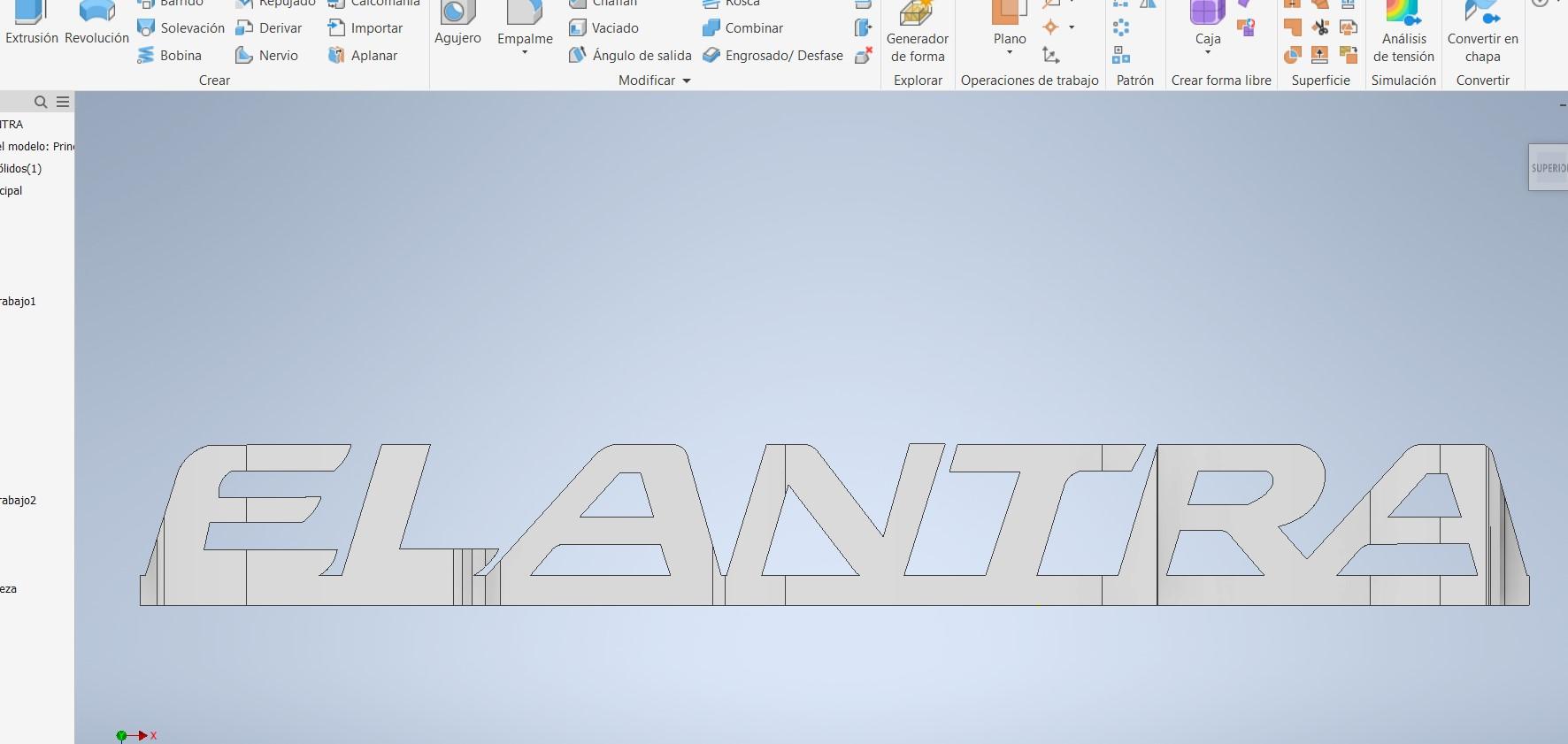Viewport: 1568px width, 744px height.
Task: Open the Engrosado/ Desfase tool
Action: click(772, 56)
